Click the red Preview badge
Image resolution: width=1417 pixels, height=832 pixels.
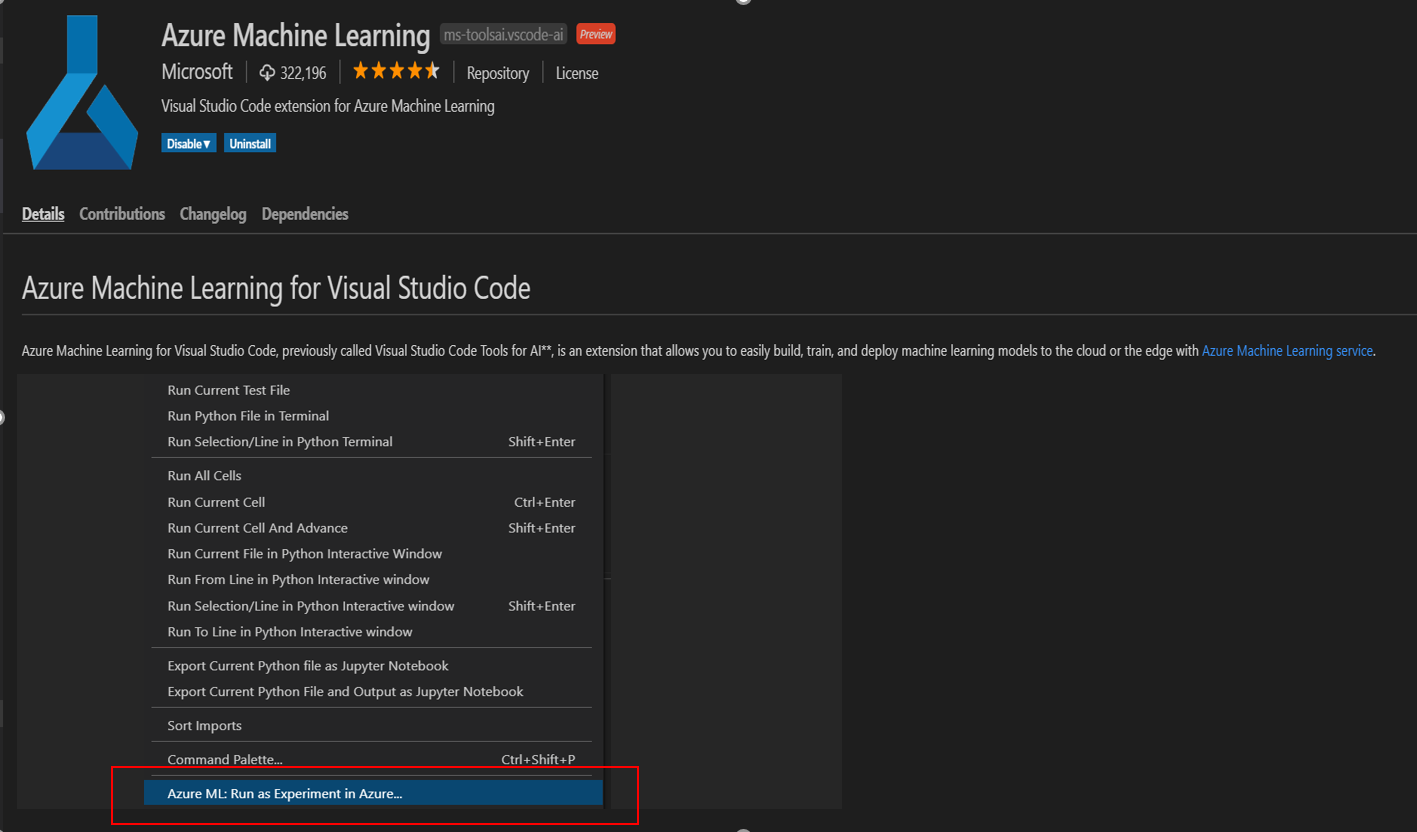[x=595, y=33]
